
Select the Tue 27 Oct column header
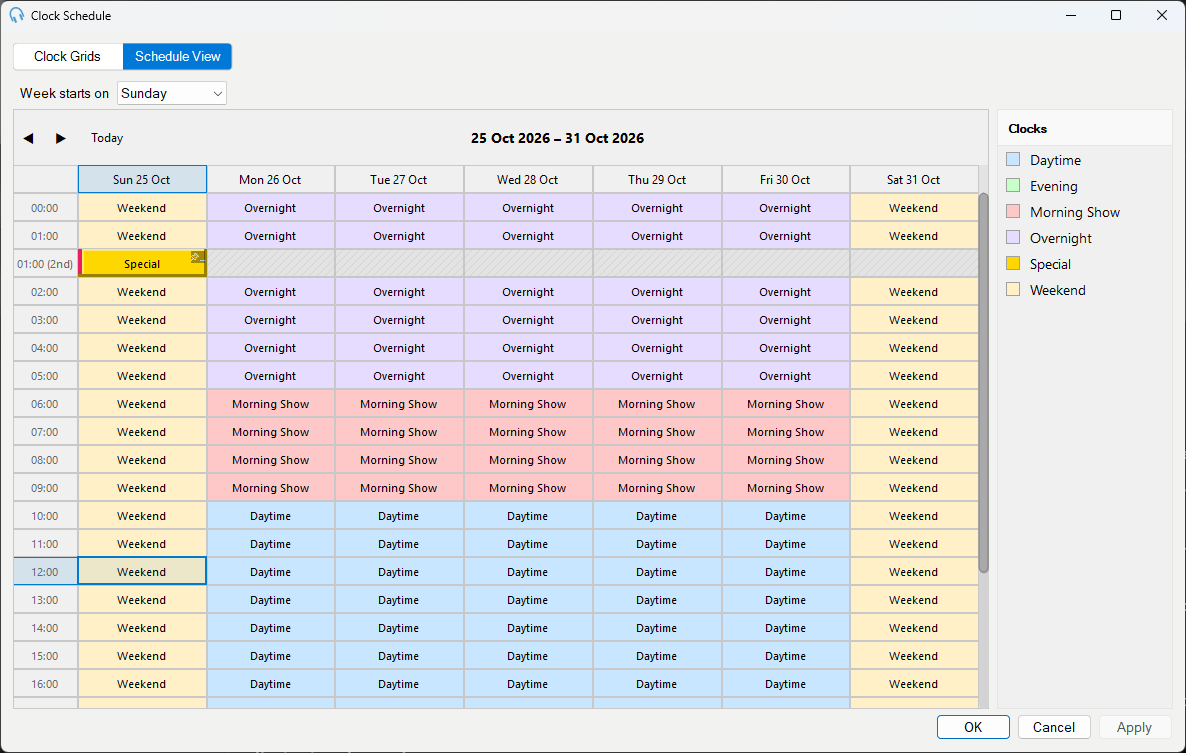click(399, 180)
